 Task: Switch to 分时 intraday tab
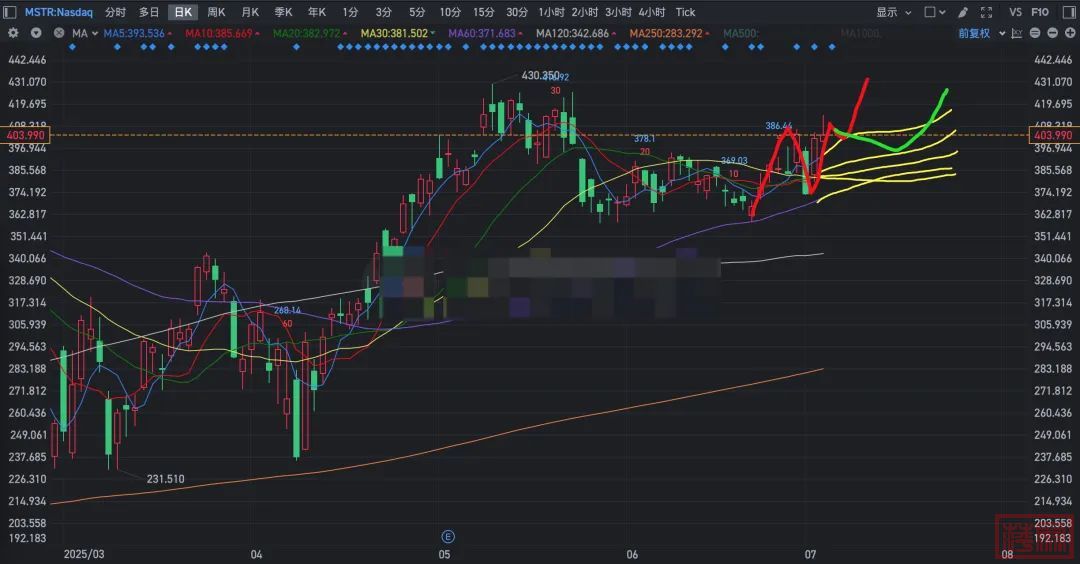(x=116, y=12)
